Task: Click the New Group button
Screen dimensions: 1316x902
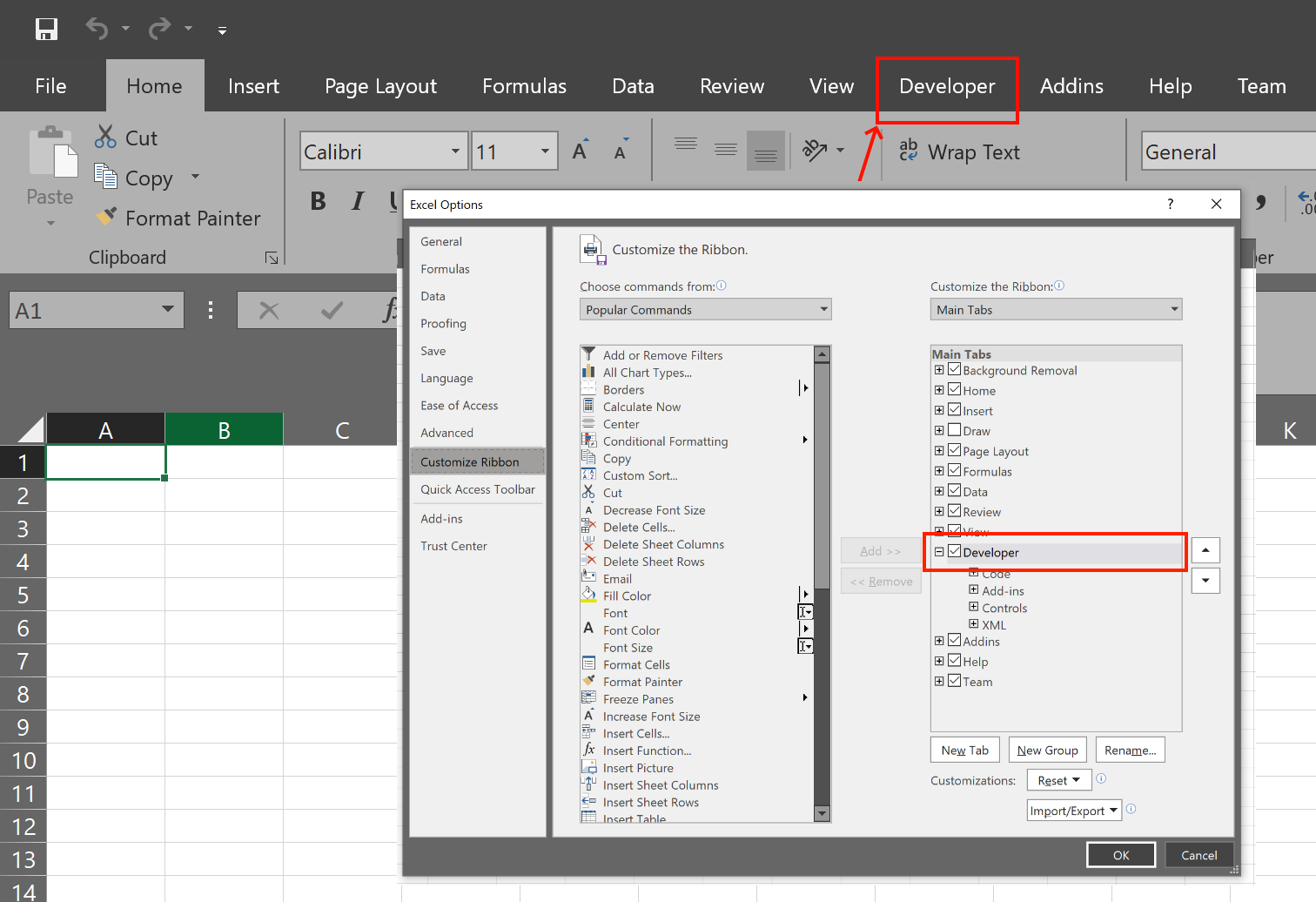Action: pyautogui.click(x=1047, y=750)
